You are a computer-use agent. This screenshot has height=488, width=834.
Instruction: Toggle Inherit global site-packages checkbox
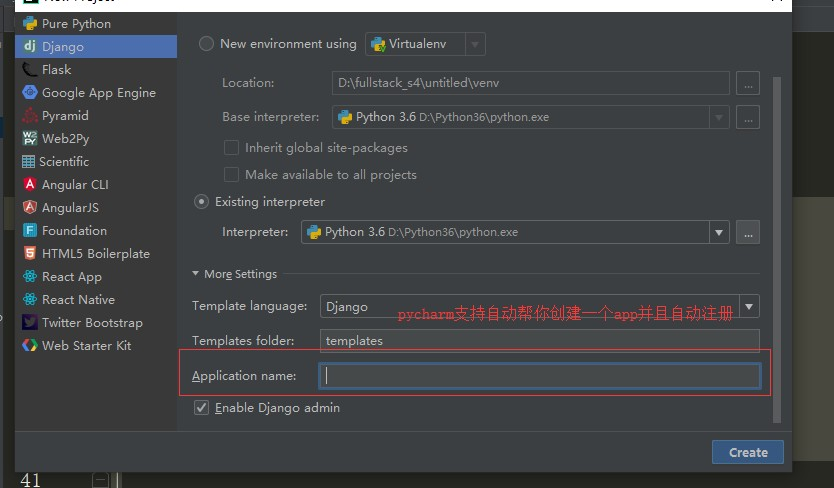(x=231, y=147)
